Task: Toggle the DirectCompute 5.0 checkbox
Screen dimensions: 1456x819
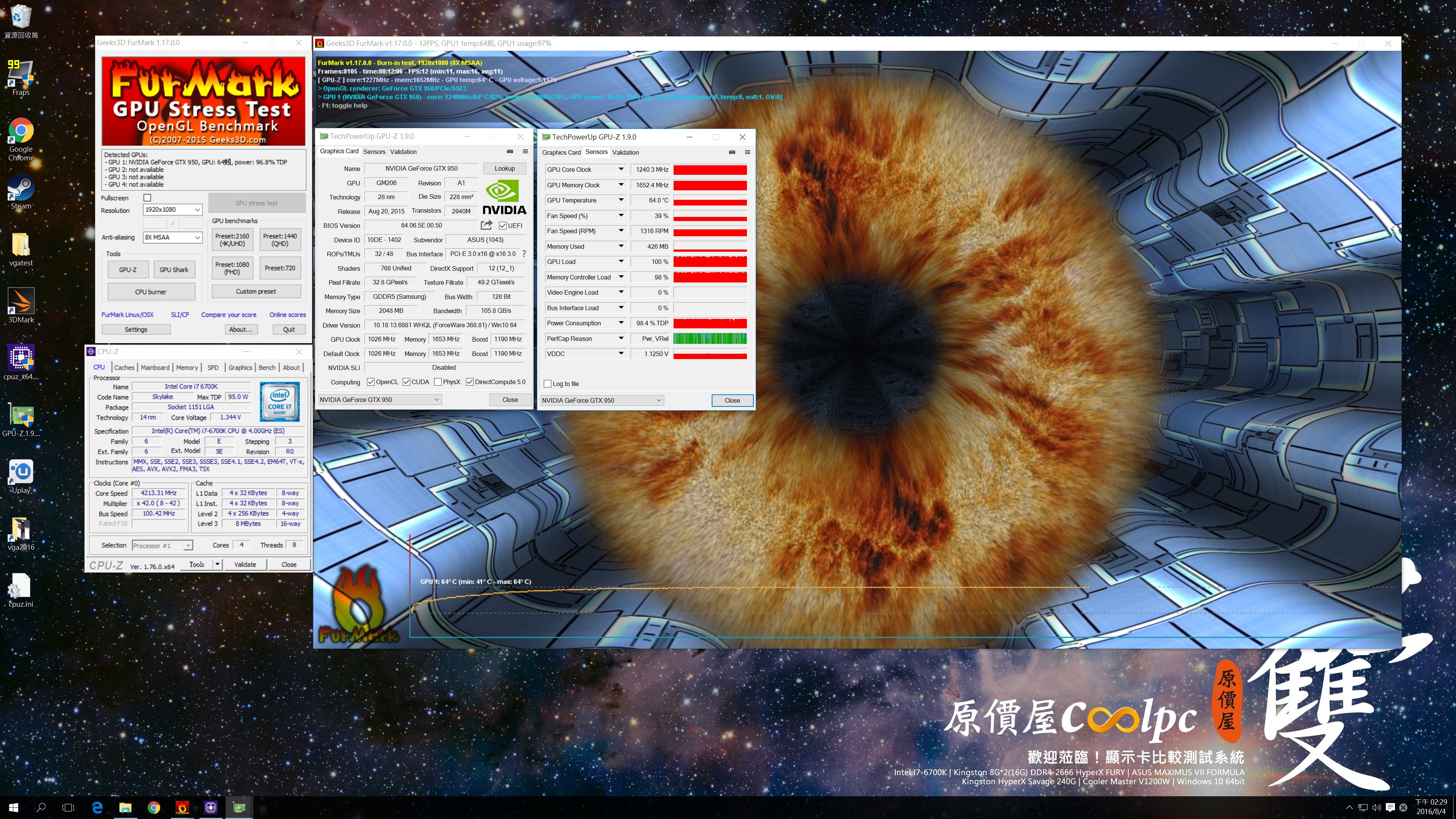Action: coord(470,382)
